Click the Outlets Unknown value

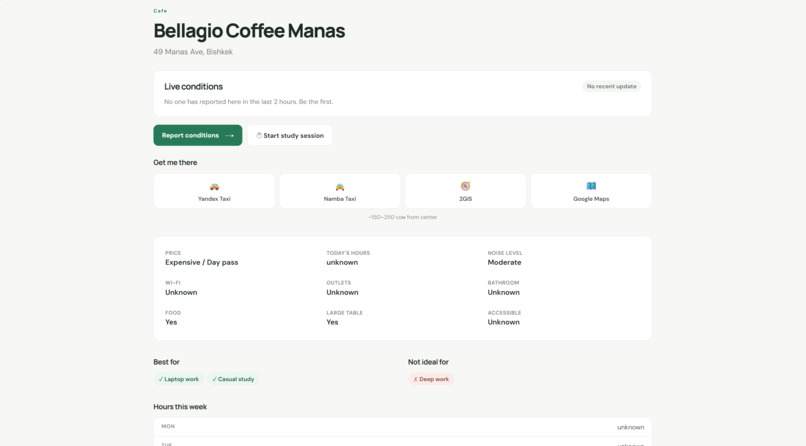click(342, 292)
